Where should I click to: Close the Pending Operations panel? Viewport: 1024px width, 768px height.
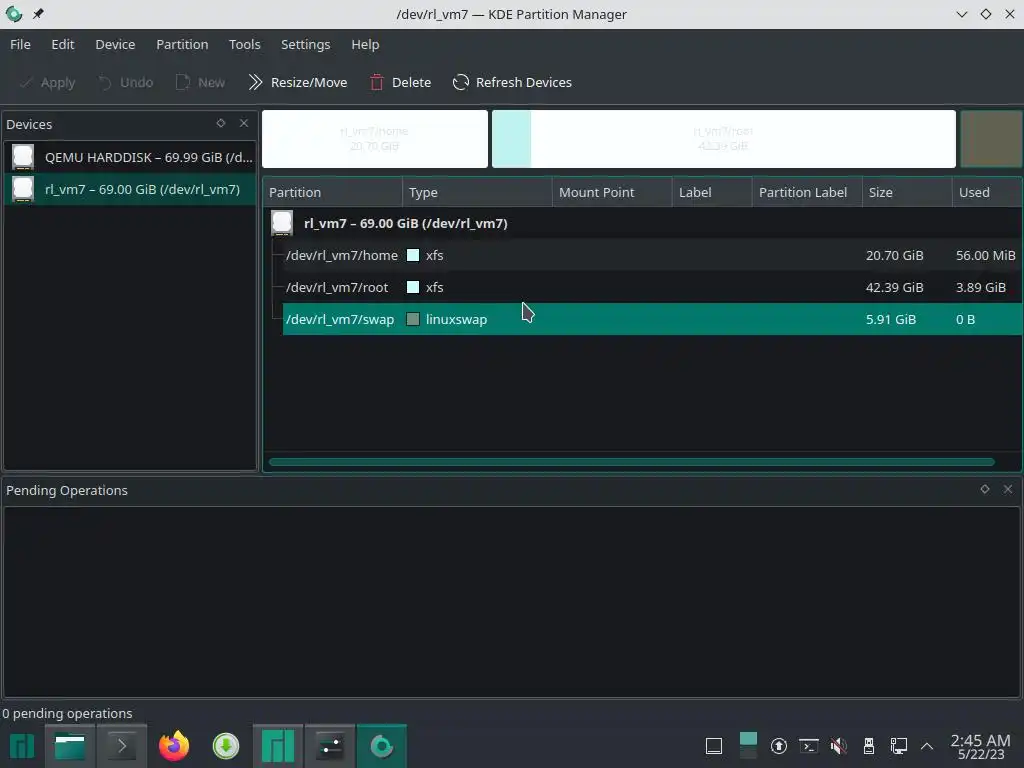pyautogui.click(x=1008, y=489)
